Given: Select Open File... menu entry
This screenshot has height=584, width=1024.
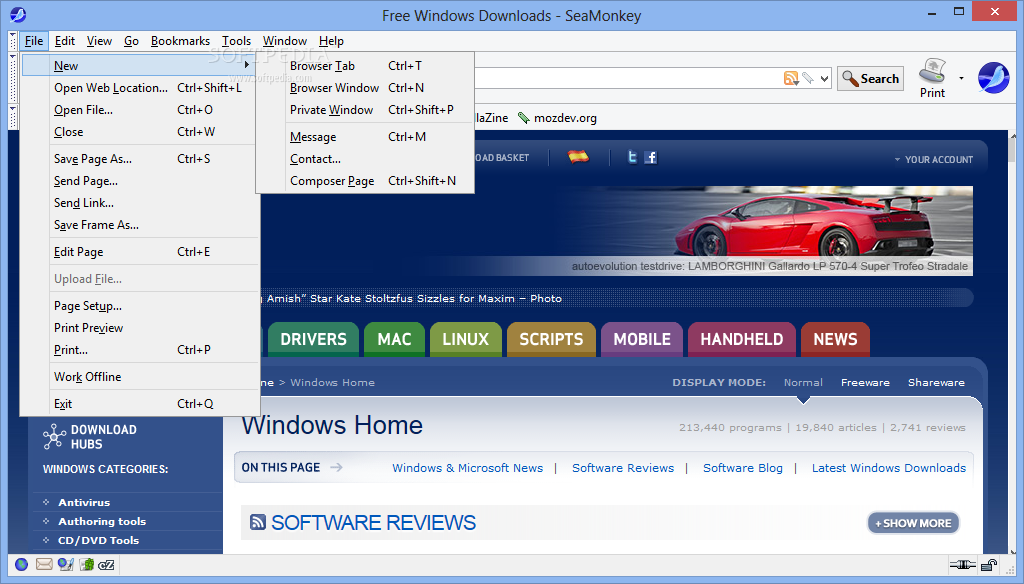Looking at the screenshot, I should point(140,110).
